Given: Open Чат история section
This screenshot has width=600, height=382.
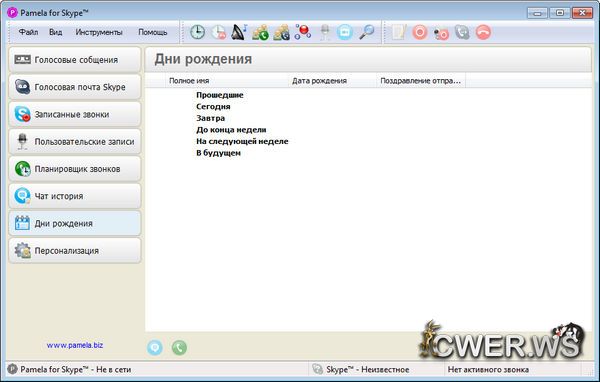Looking at the screenshot, I should coord(75,196).
